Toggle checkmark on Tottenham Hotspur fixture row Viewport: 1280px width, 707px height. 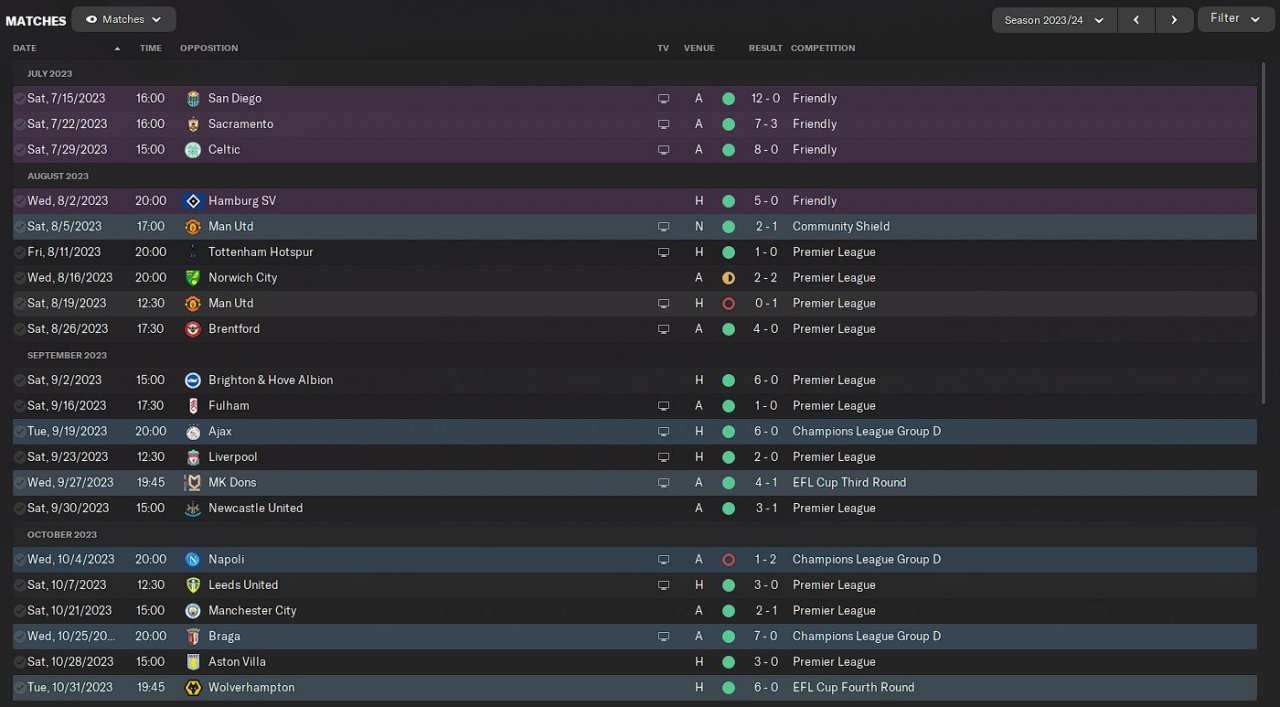(x=20, y=252)
